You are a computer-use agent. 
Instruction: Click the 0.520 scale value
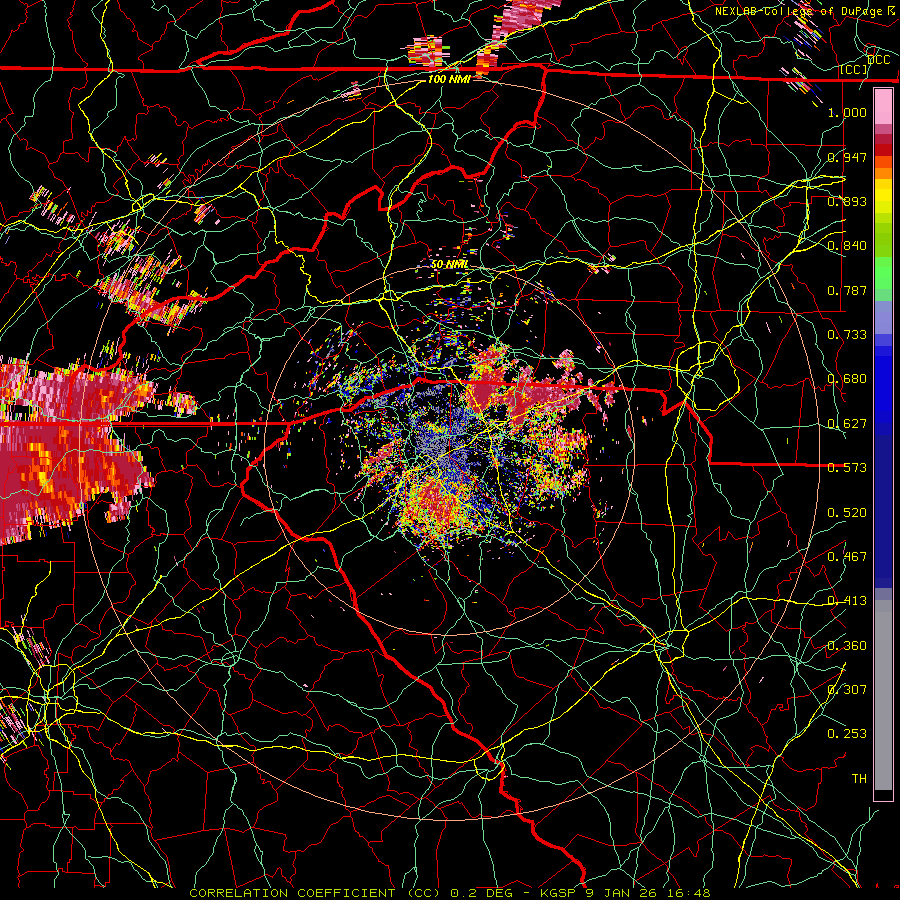(x=847, y=512)
